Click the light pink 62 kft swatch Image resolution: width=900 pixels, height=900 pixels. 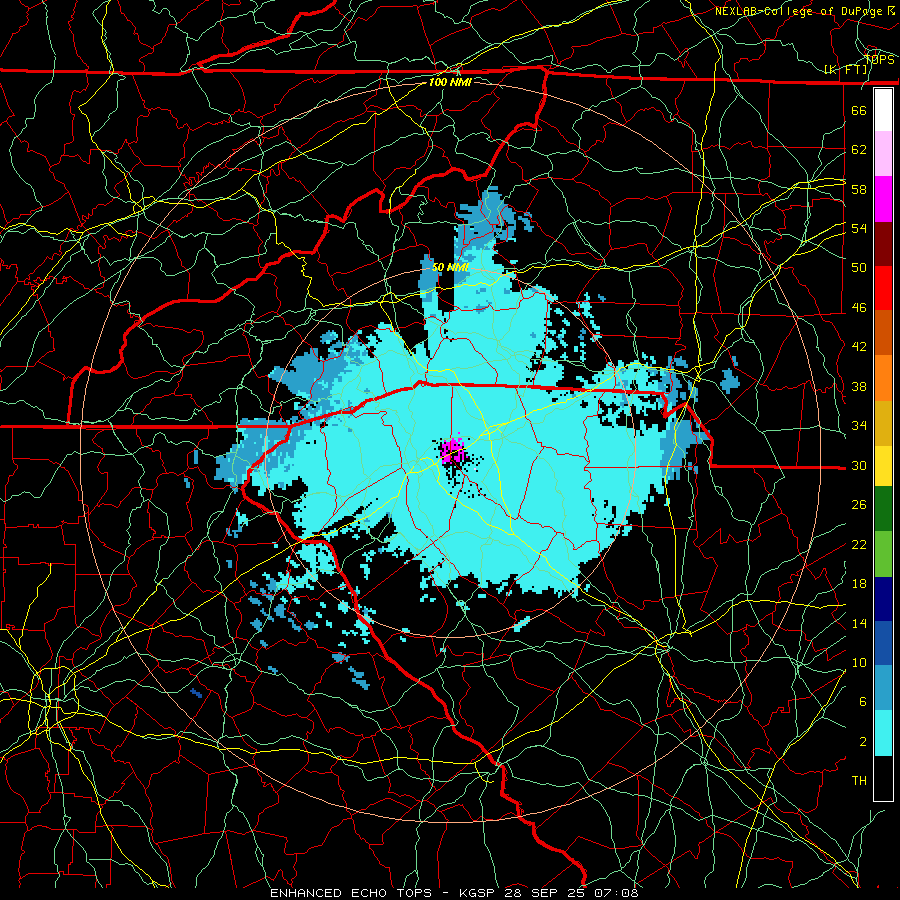tap(883, 154)
